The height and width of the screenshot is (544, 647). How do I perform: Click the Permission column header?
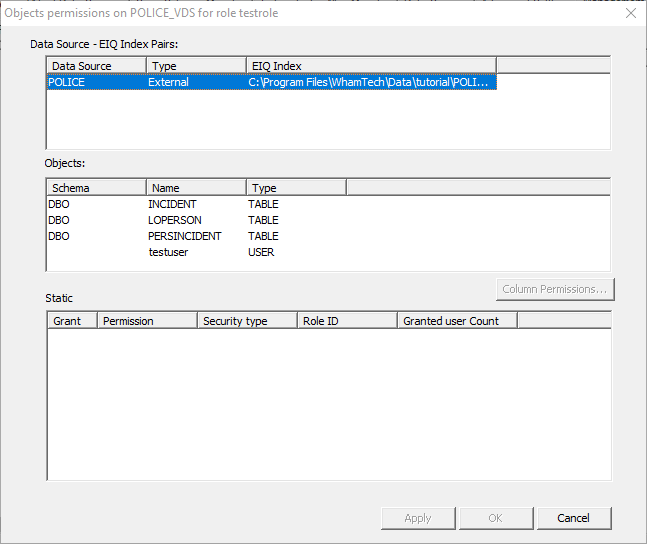pos(146,321)
